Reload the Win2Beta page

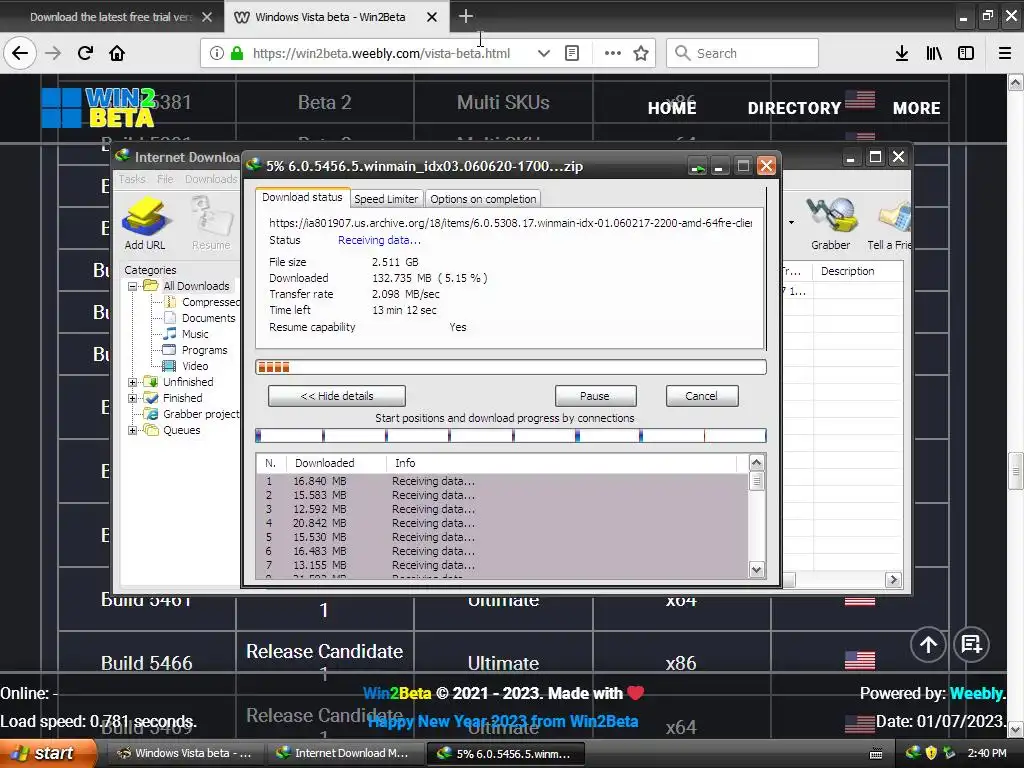pyautogui.click(x=86, y=53)
